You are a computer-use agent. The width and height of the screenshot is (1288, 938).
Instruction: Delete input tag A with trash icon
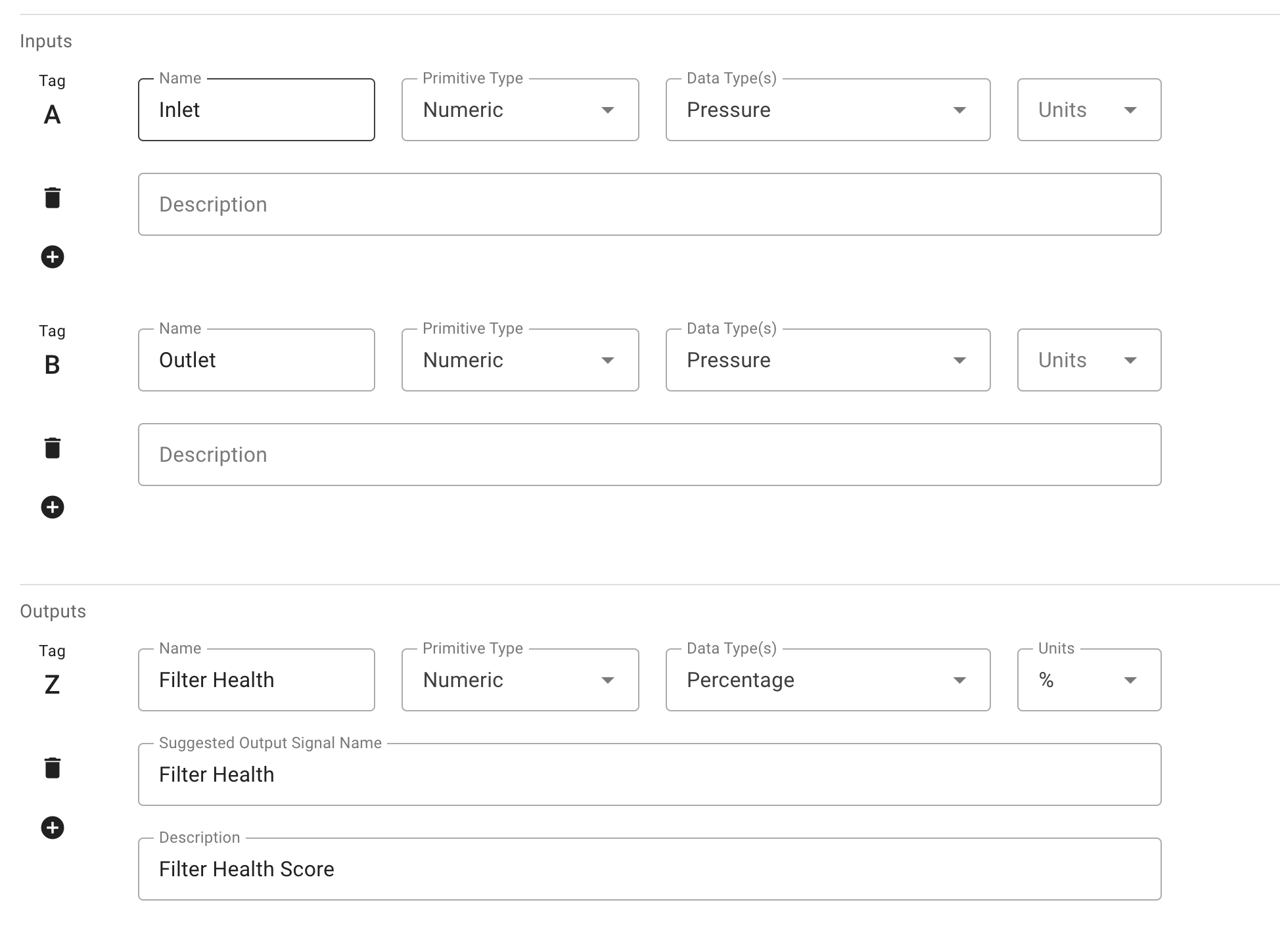click(53, 198)
